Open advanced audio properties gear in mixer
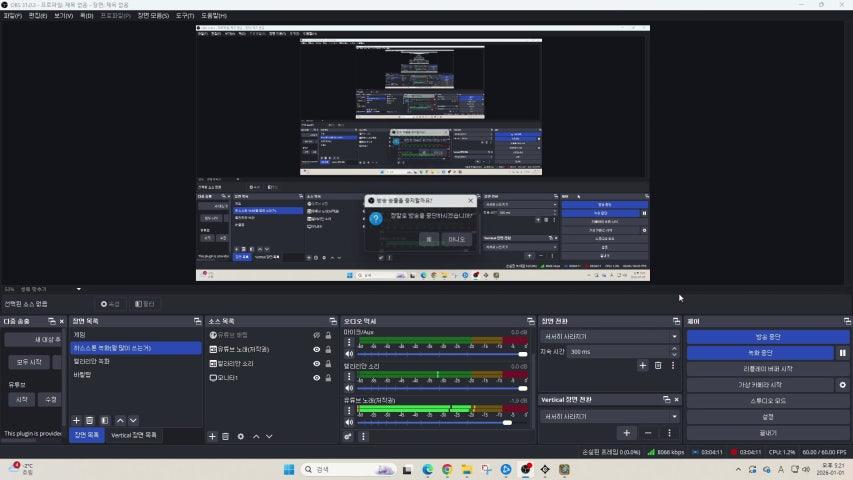This screenshot has height=480, width=853. coord(349,436)
